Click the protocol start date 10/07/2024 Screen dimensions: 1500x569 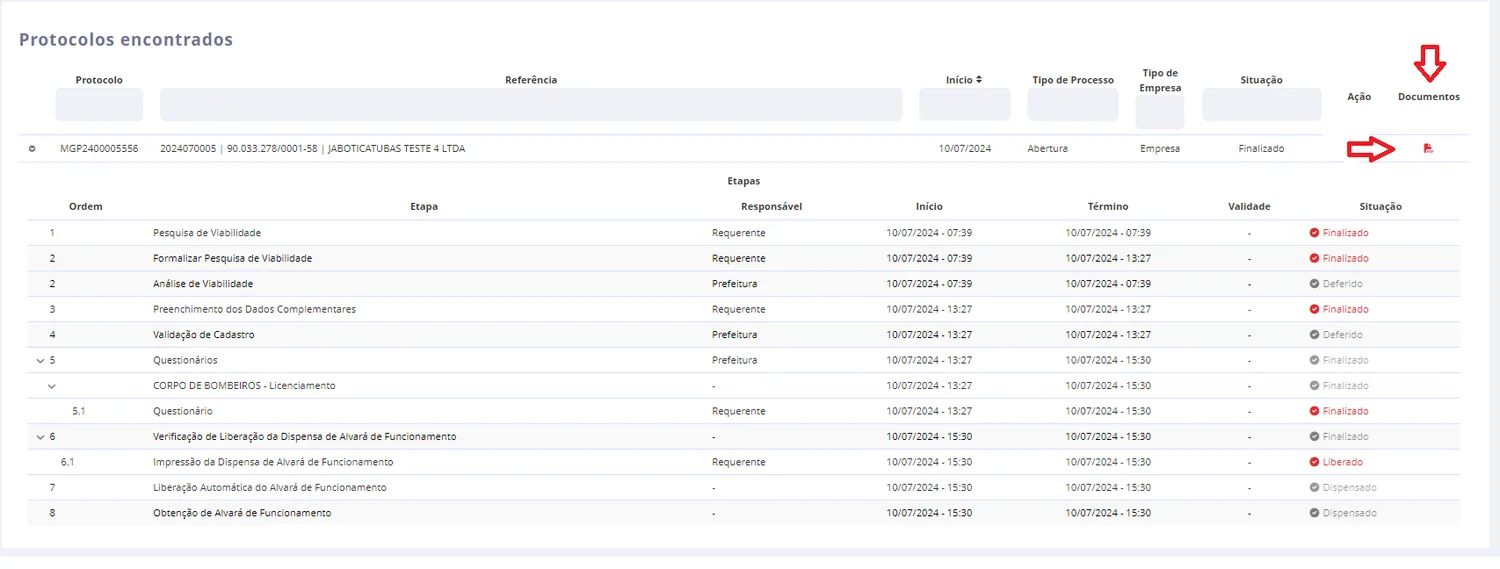965,149
